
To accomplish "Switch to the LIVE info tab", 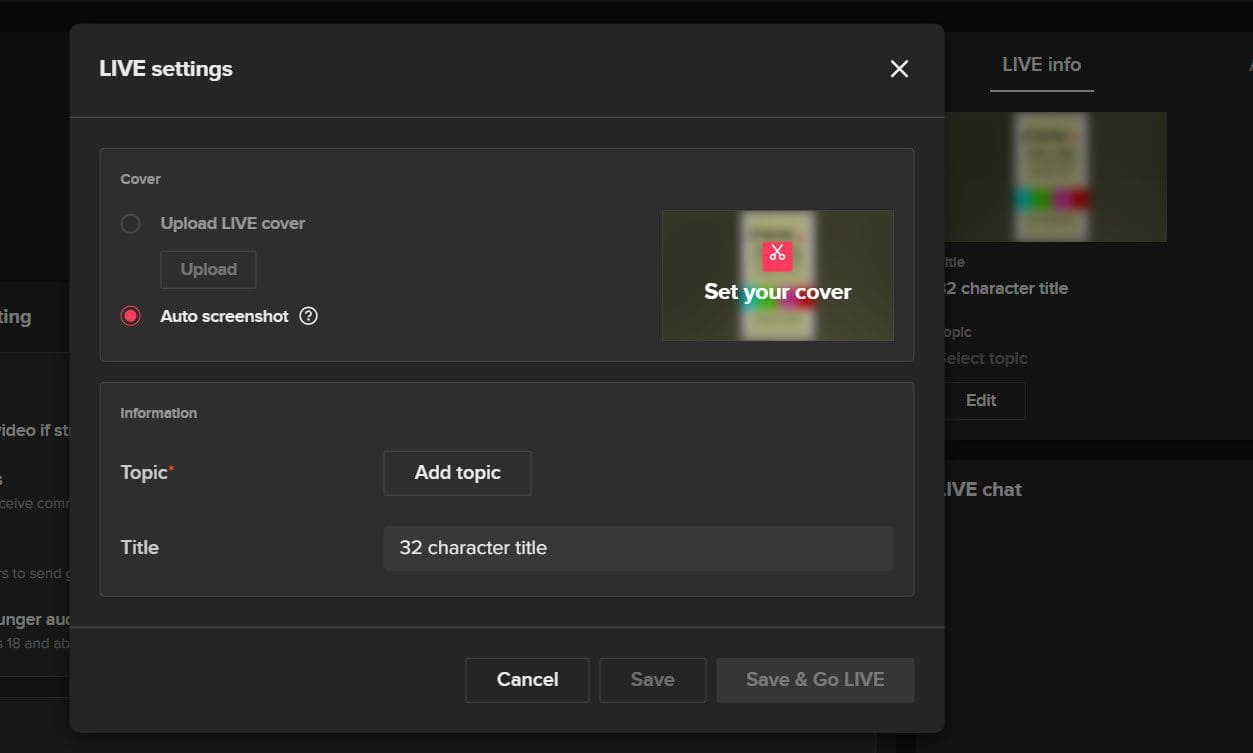I will (1041, 65).
